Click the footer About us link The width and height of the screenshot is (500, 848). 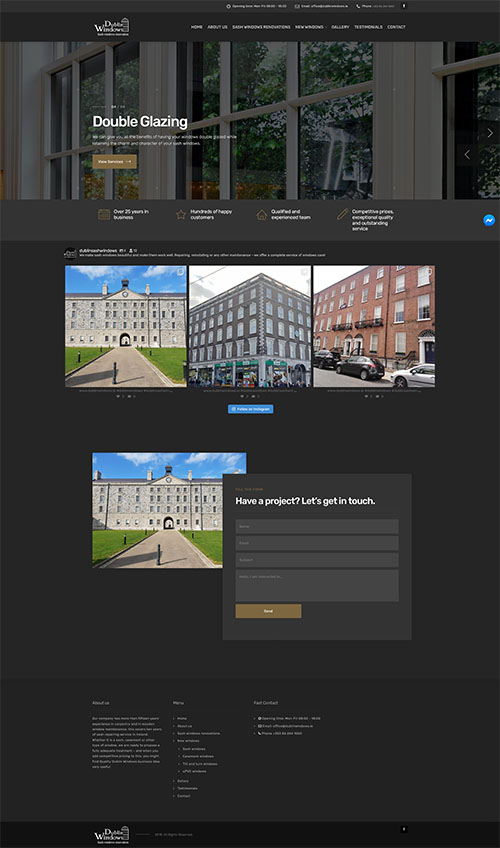pyautogui.click(x=184, y=726)
